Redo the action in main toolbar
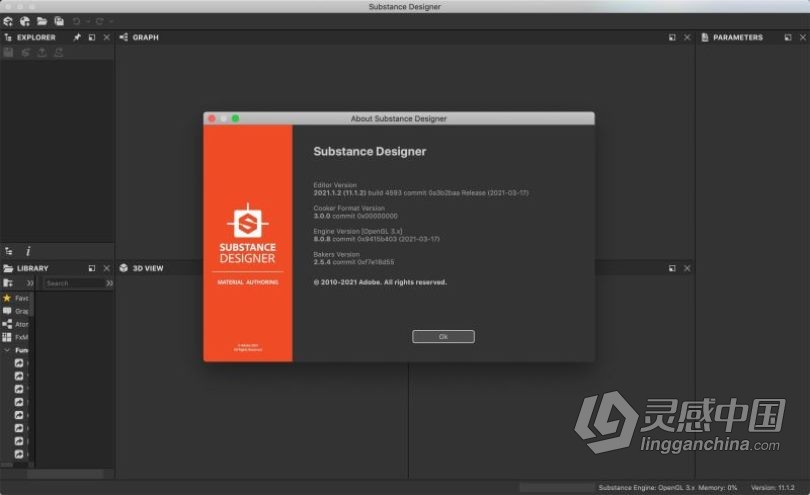The height and width of the screenshot is (495, 810). pos(99,21)
